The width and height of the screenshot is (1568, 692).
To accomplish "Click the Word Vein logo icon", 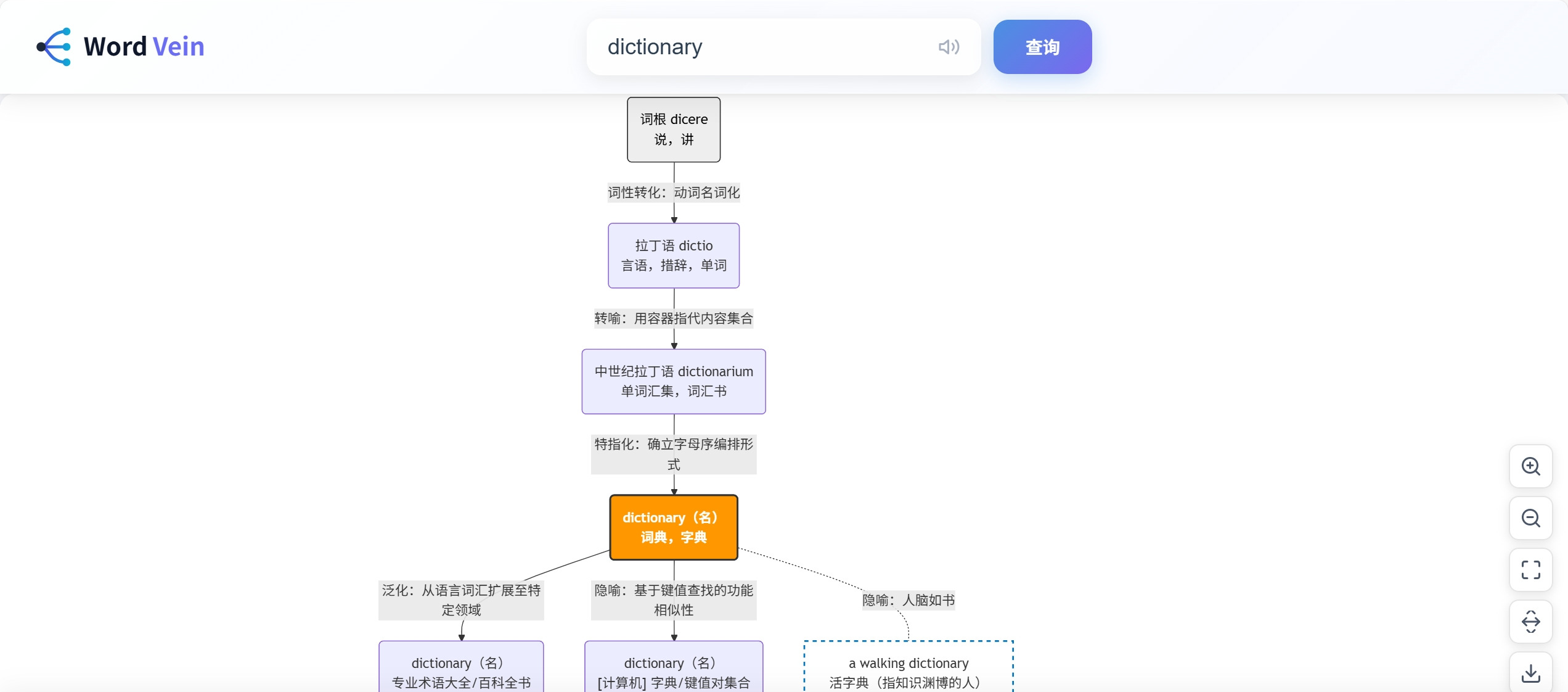I will (x=54, y=47).
